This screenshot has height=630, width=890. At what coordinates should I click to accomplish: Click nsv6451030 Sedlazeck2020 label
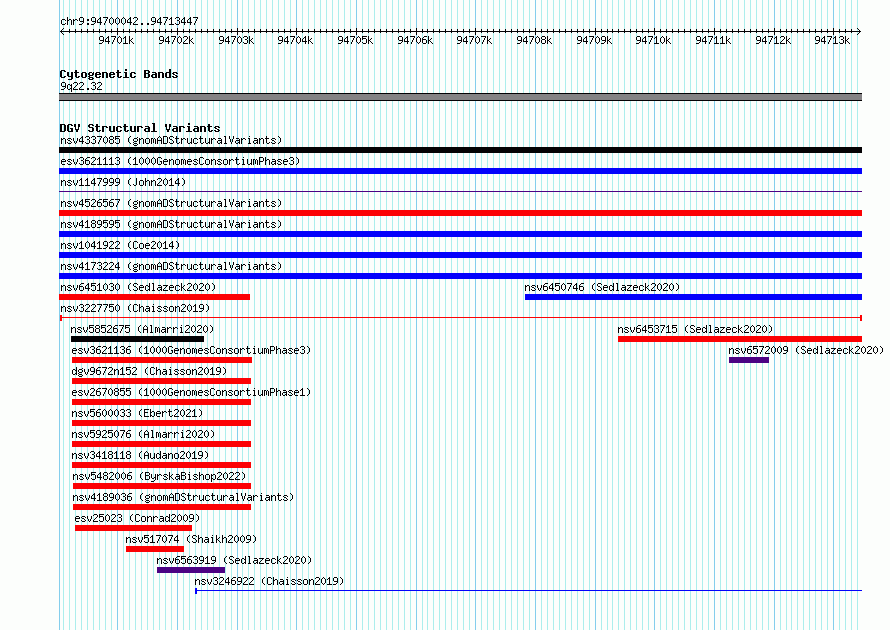click(x=138, y=287)
